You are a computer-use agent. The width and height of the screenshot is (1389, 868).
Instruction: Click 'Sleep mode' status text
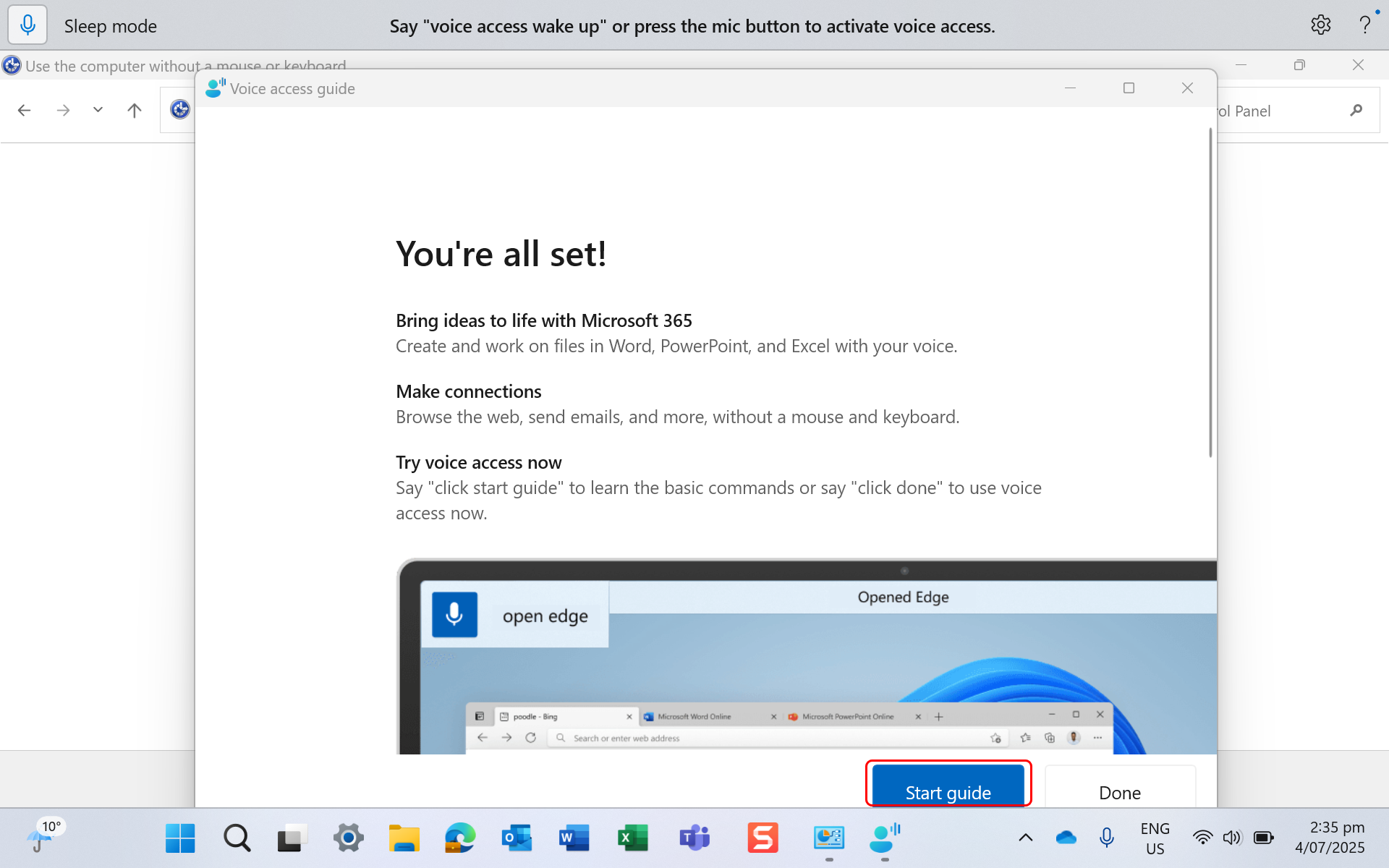pyautogui.click(x=111, y=26)
